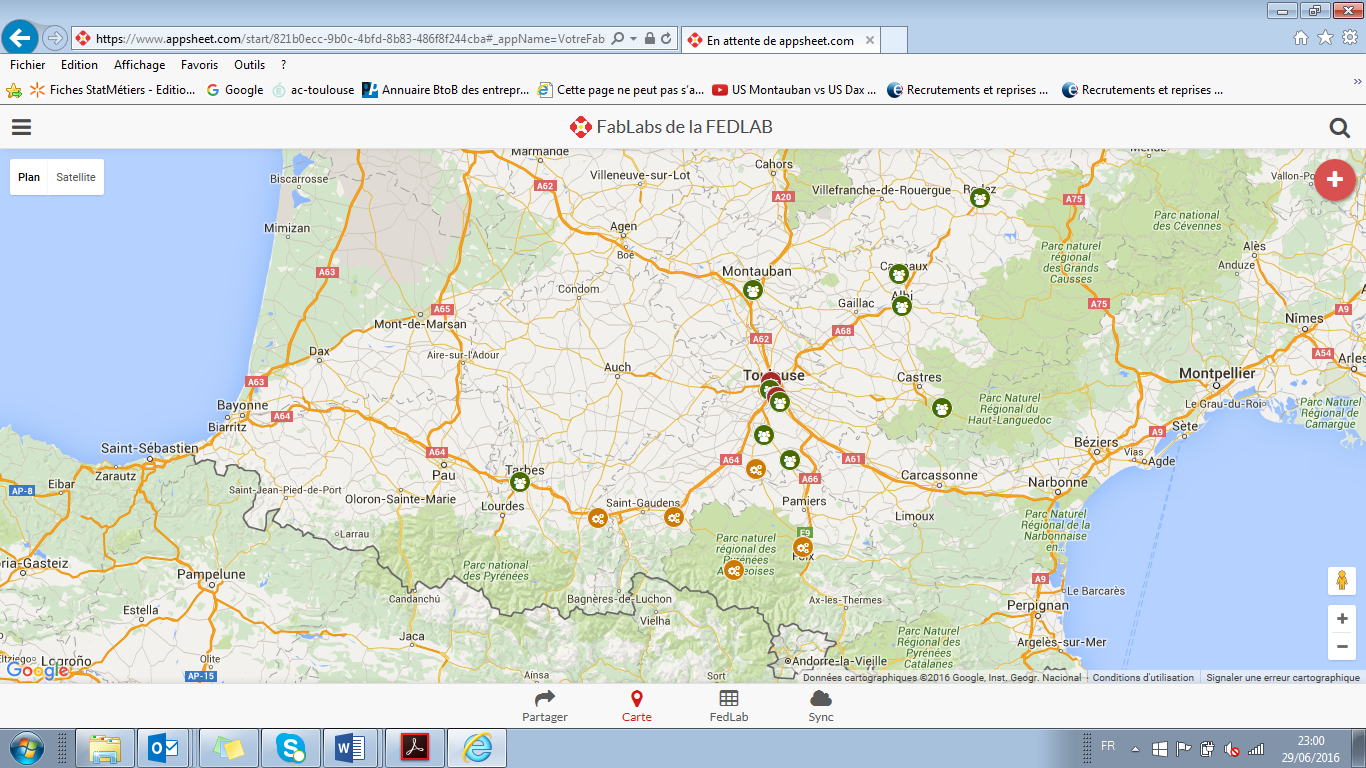The image size is (1366, 768).
Task: Open the Fichier menu
Action: [x=28, y=65]
